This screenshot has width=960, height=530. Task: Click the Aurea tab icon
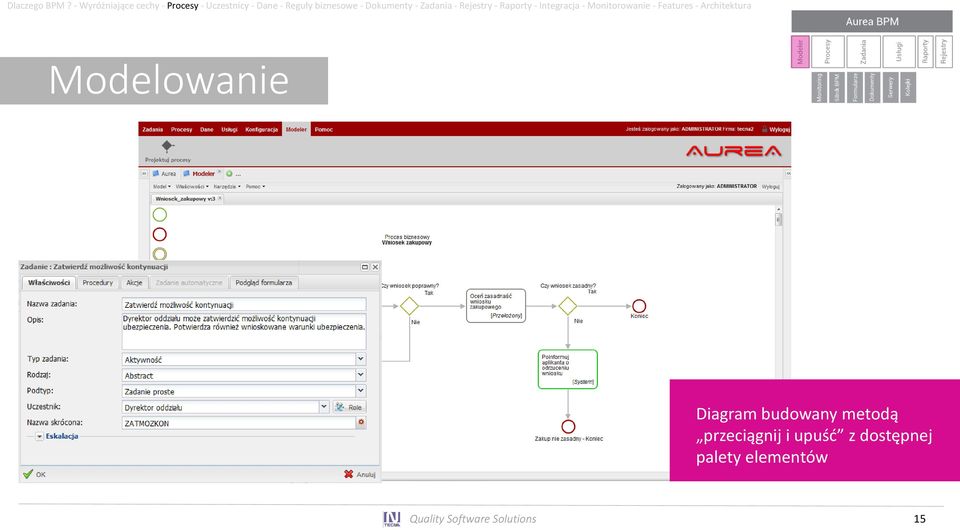click(x=156, y=174)
